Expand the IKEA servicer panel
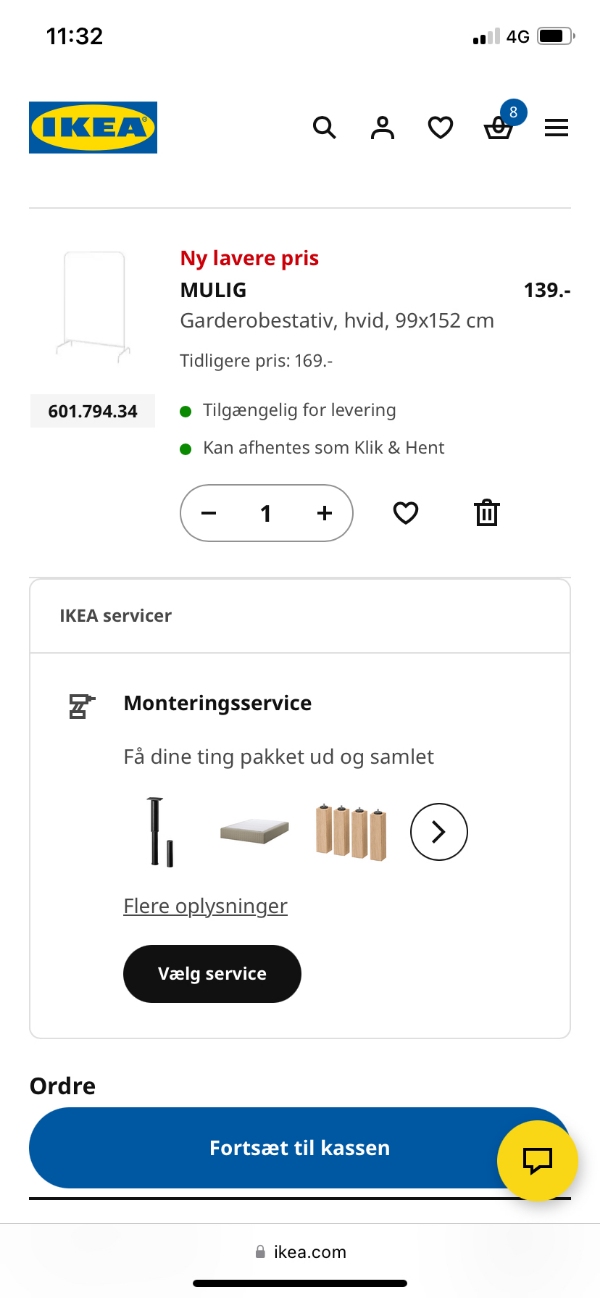The image size is (600, 1298). click(116, 615)
